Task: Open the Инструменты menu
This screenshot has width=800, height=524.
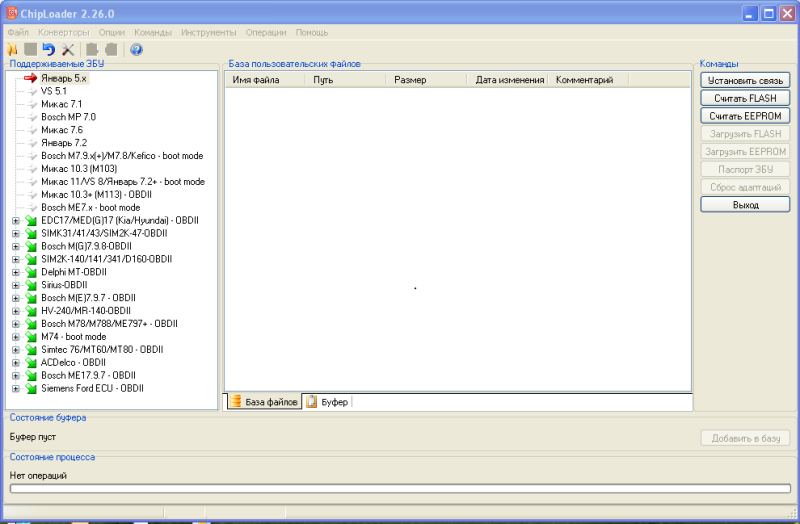Action: 209,32
